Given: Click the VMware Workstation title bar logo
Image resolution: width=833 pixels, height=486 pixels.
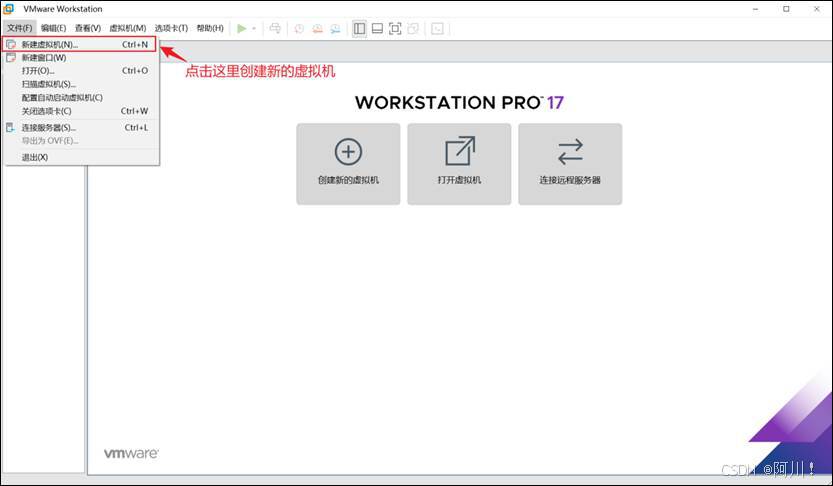Looking at the screenshot, I should click(8, 9).
